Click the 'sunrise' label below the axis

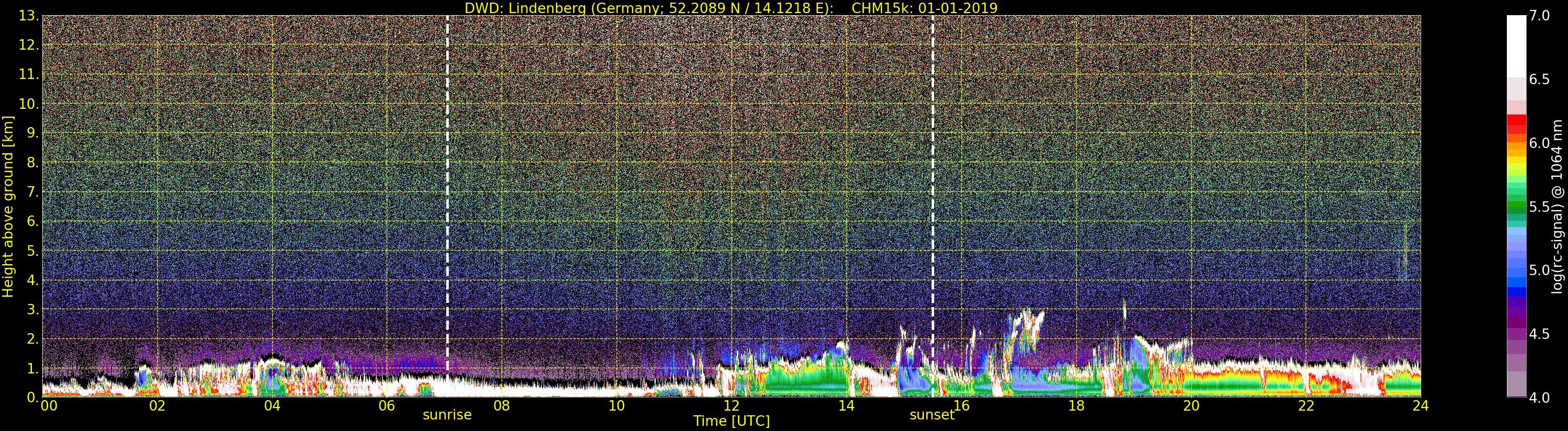[x=447, y=415]
